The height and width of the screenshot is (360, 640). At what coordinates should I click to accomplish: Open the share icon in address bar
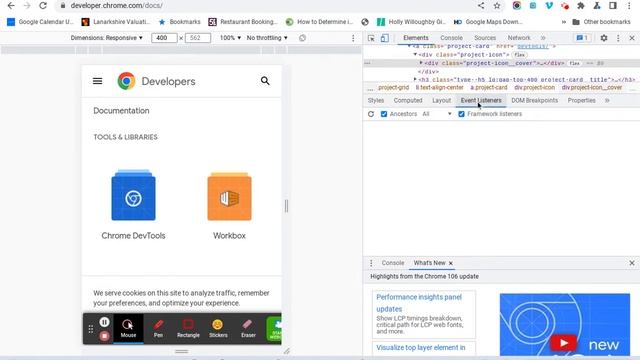(x=481, y=6)
